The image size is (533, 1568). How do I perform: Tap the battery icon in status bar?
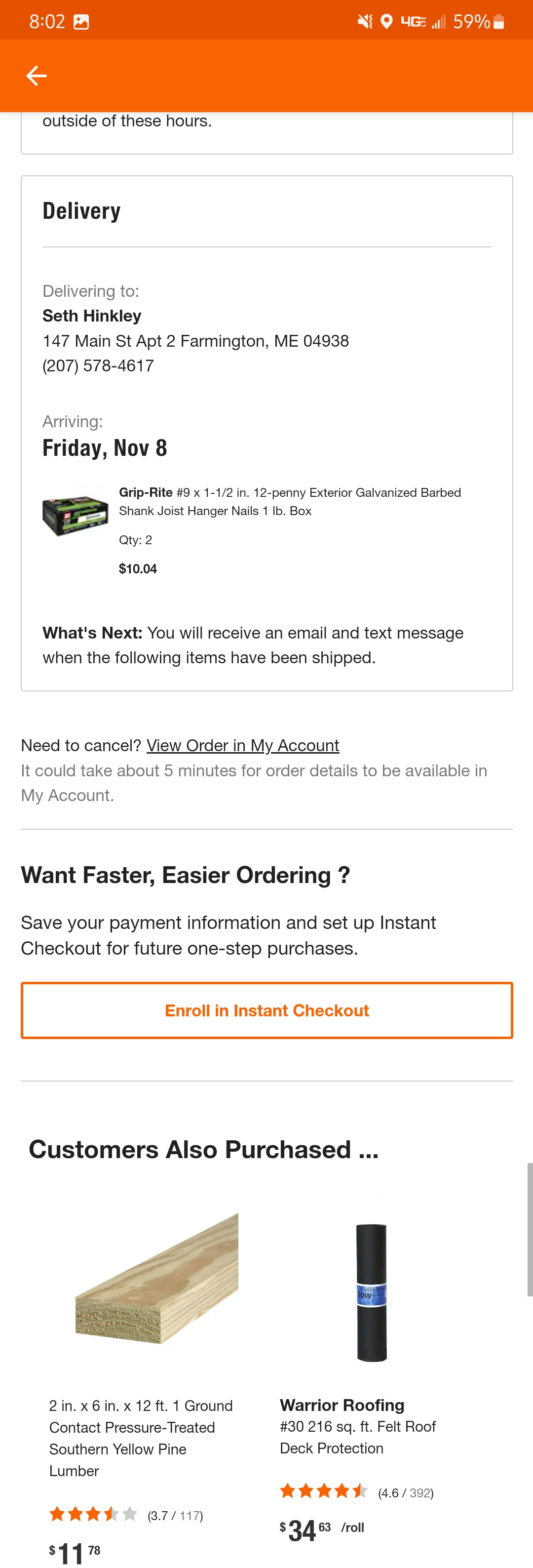[499, 22]
